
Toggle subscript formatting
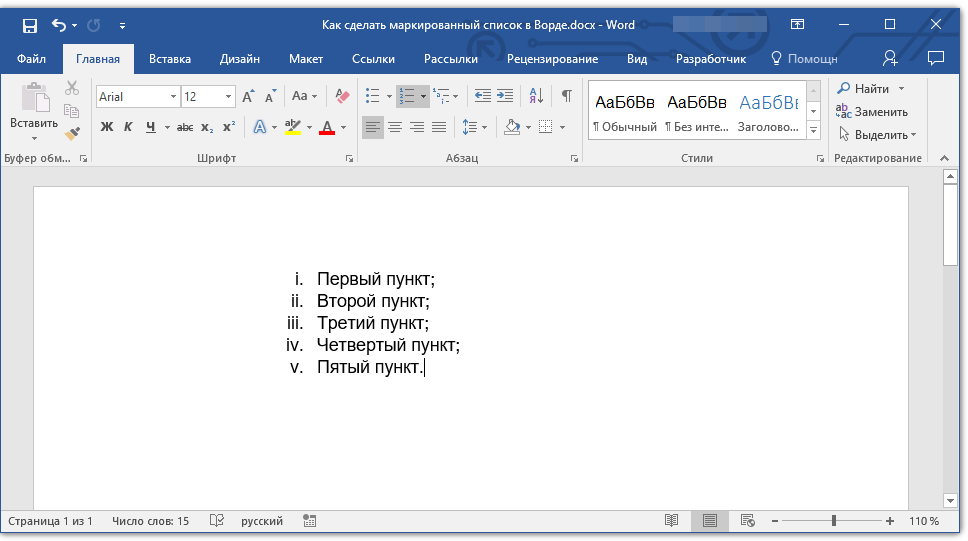click(x=207, y=127)
